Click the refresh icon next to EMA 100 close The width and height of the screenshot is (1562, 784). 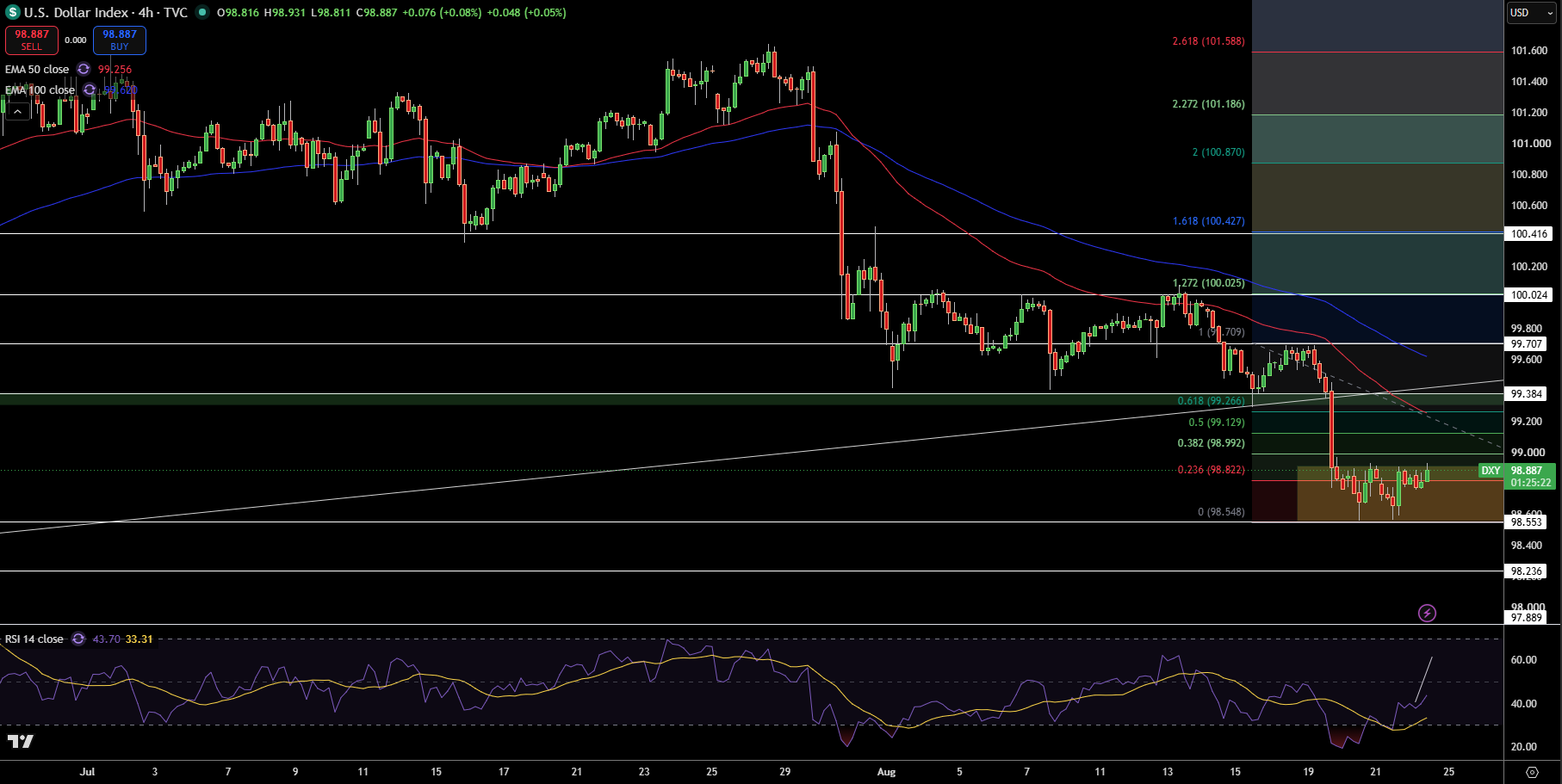point(90,90)
